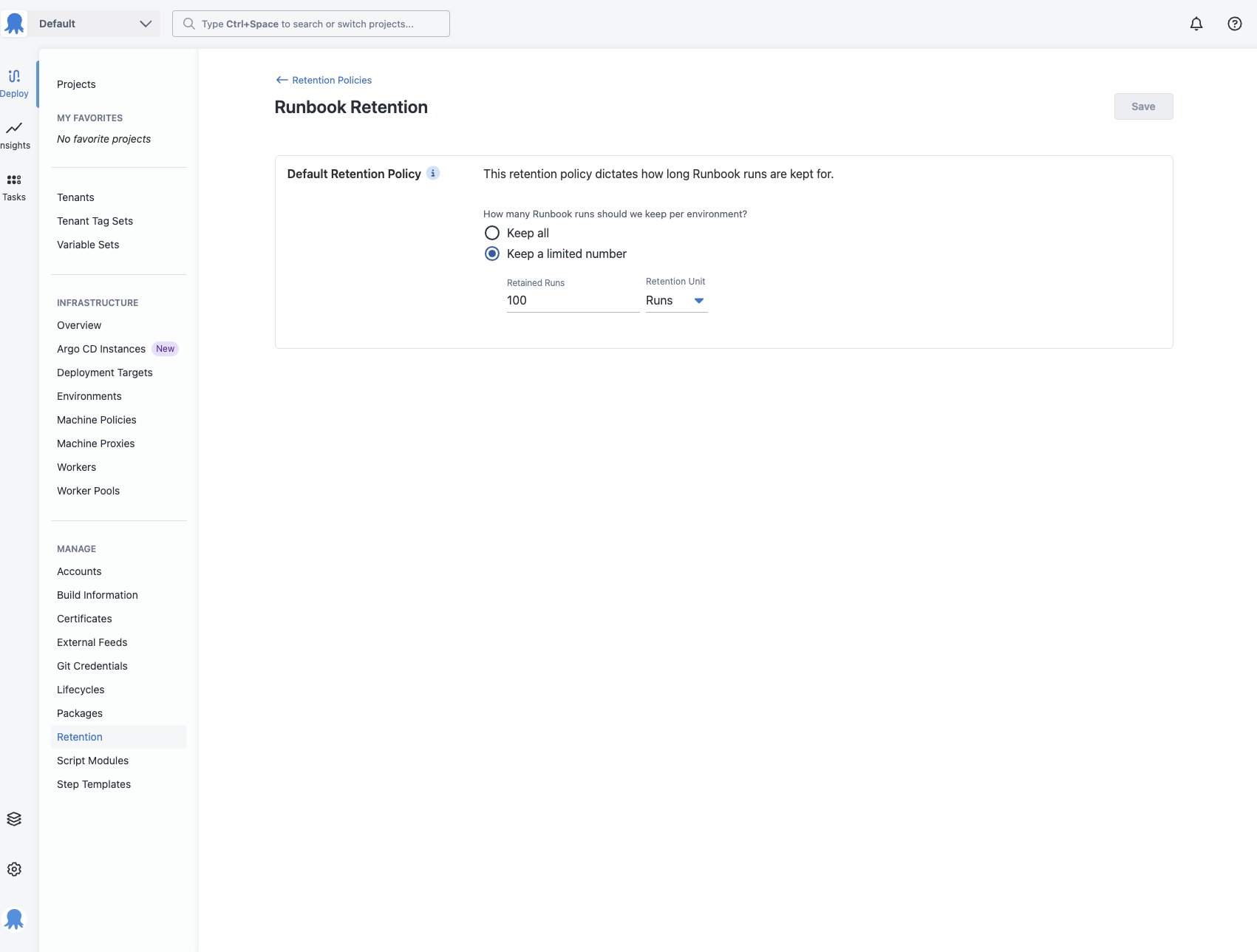Open the Library layers icon
This screenshot has height=952, width=1257.
click(14, 819)
